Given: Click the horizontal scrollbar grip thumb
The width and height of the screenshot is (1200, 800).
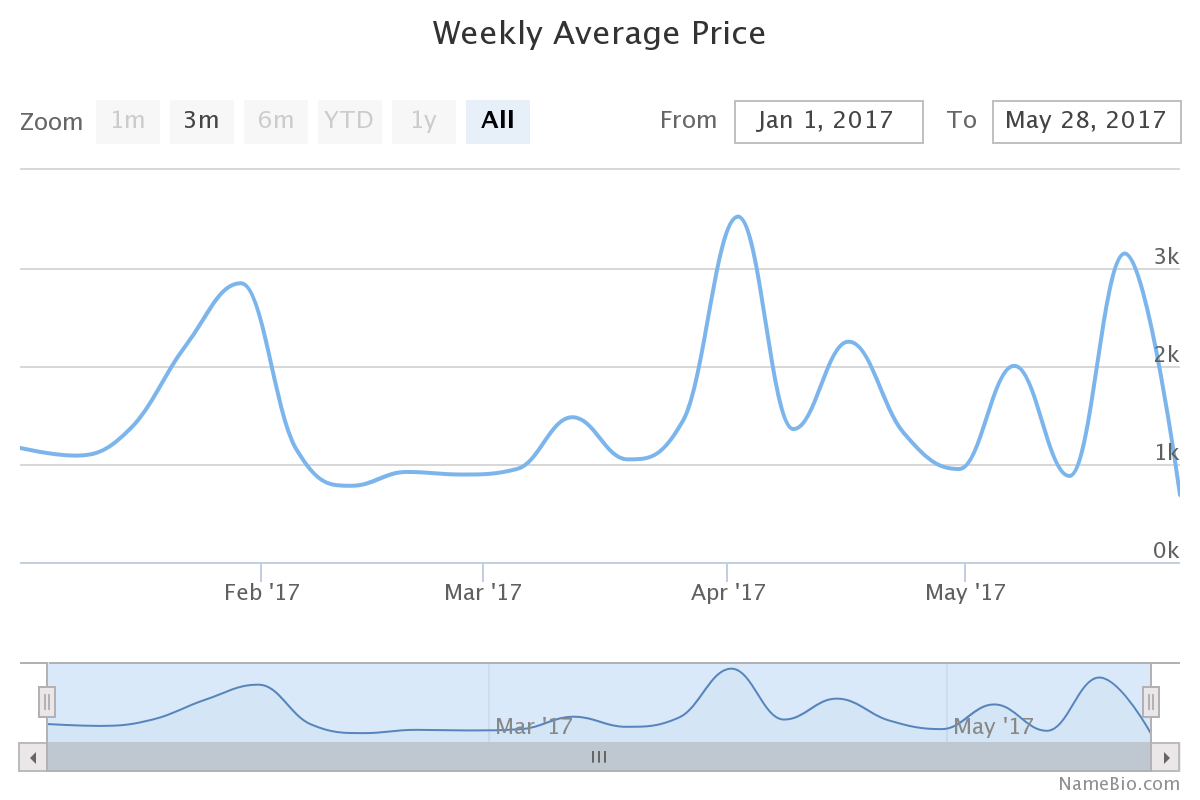Looking at the screenshot, I should coord(599,757).
